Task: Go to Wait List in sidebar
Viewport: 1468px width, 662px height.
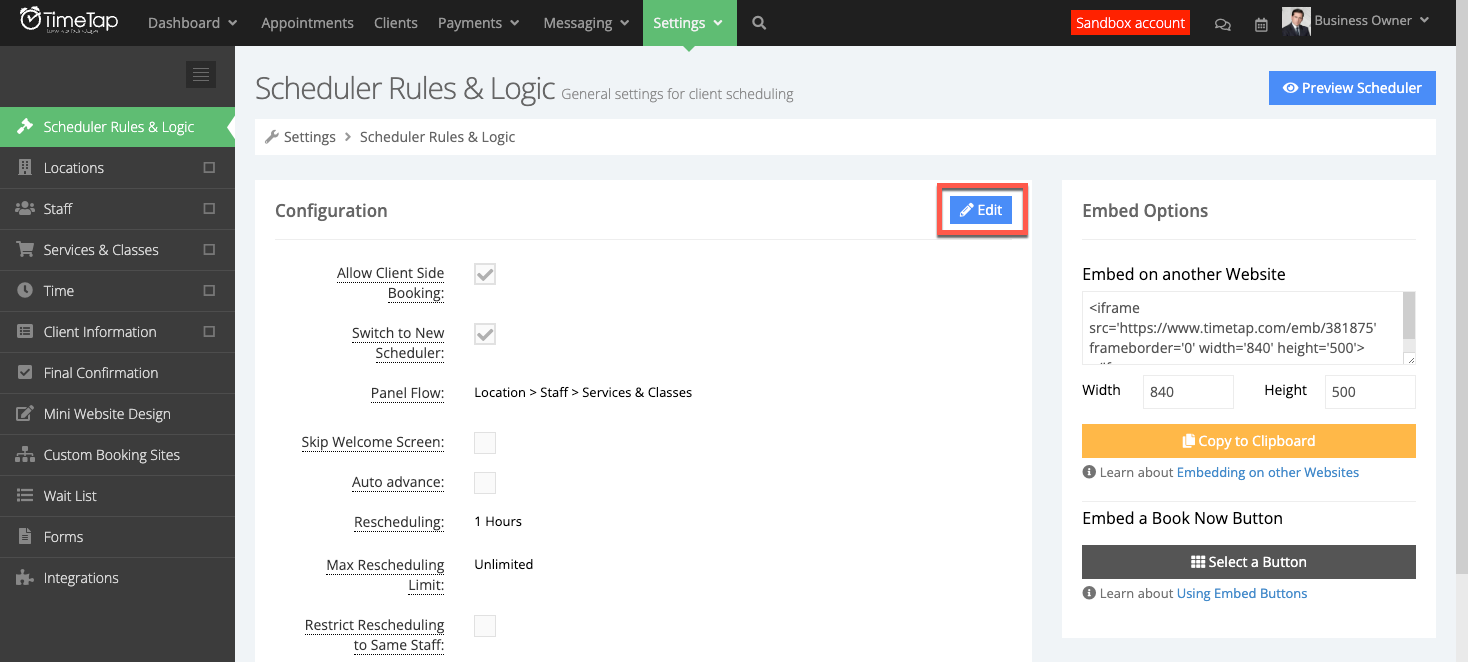Action: 70,496
